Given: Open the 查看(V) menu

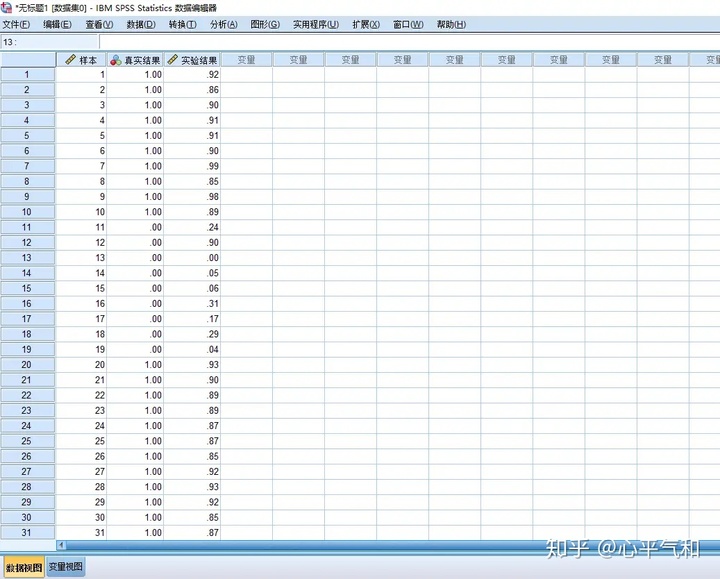Looking at the screenshot, I should pyautogui.click(x=99, y=24).
